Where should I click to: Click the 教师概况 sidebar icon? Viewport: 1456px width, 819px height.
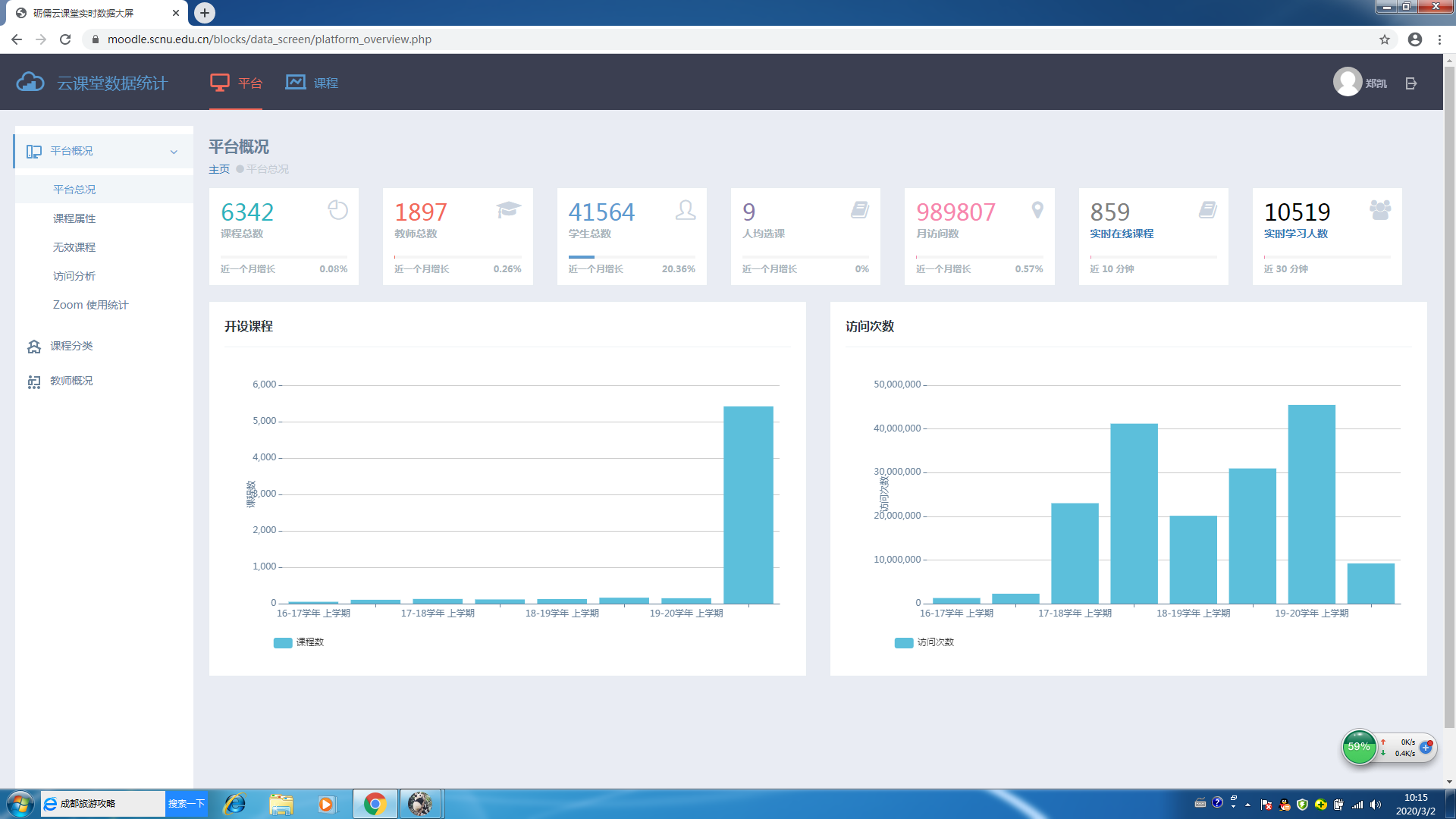(x=34, y=381)
